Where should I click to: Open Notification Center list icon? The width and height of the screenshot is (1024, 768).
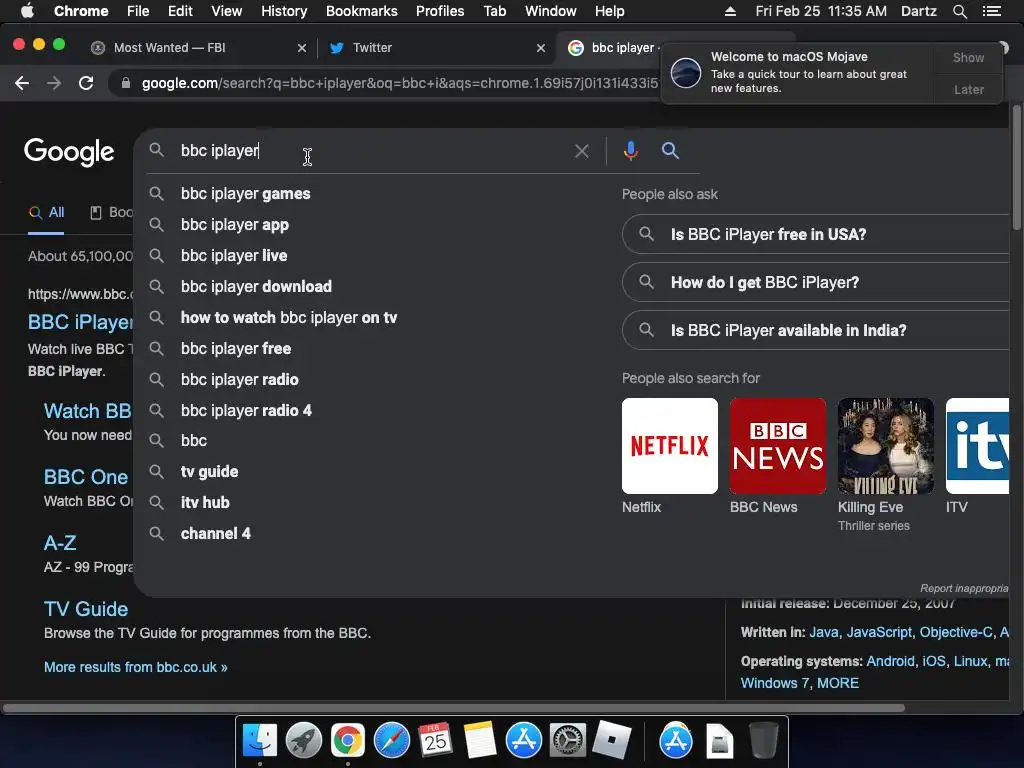click(x=991, y=11)
